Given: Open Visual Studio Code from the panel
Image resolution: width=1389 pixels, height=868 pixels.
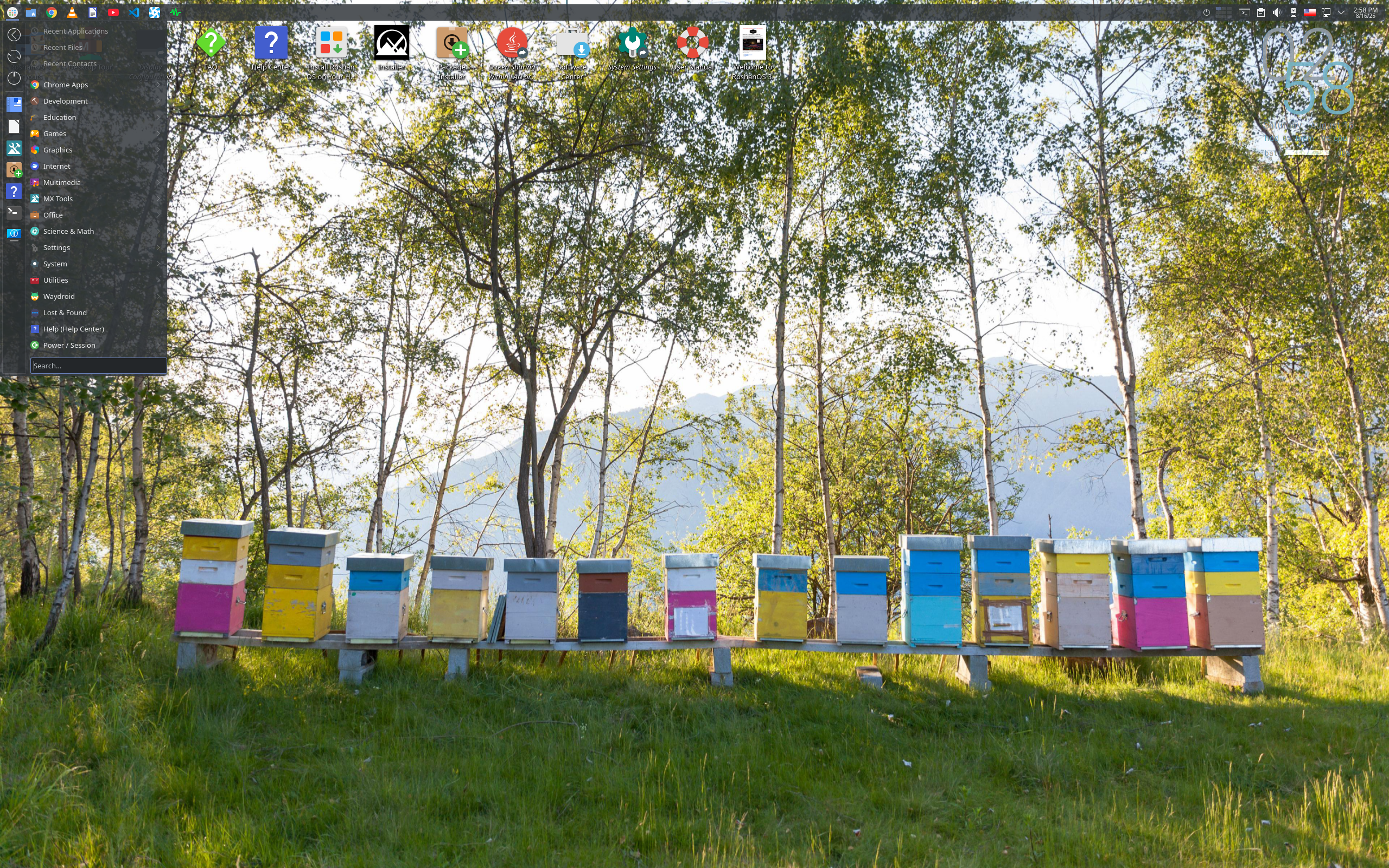Looking at the screenshot, I should pos(133,12).
